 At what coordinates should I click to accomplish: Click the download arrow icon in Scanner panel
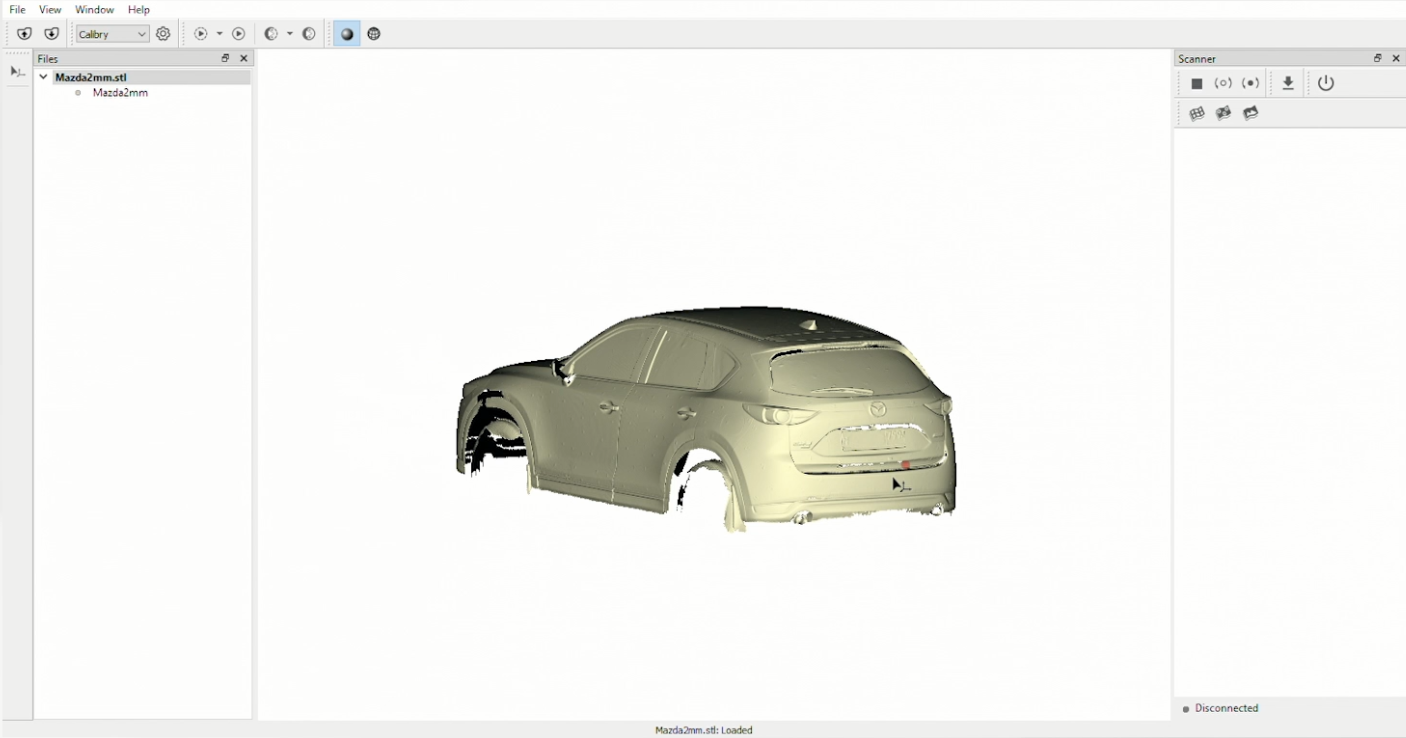(1288, 84)
